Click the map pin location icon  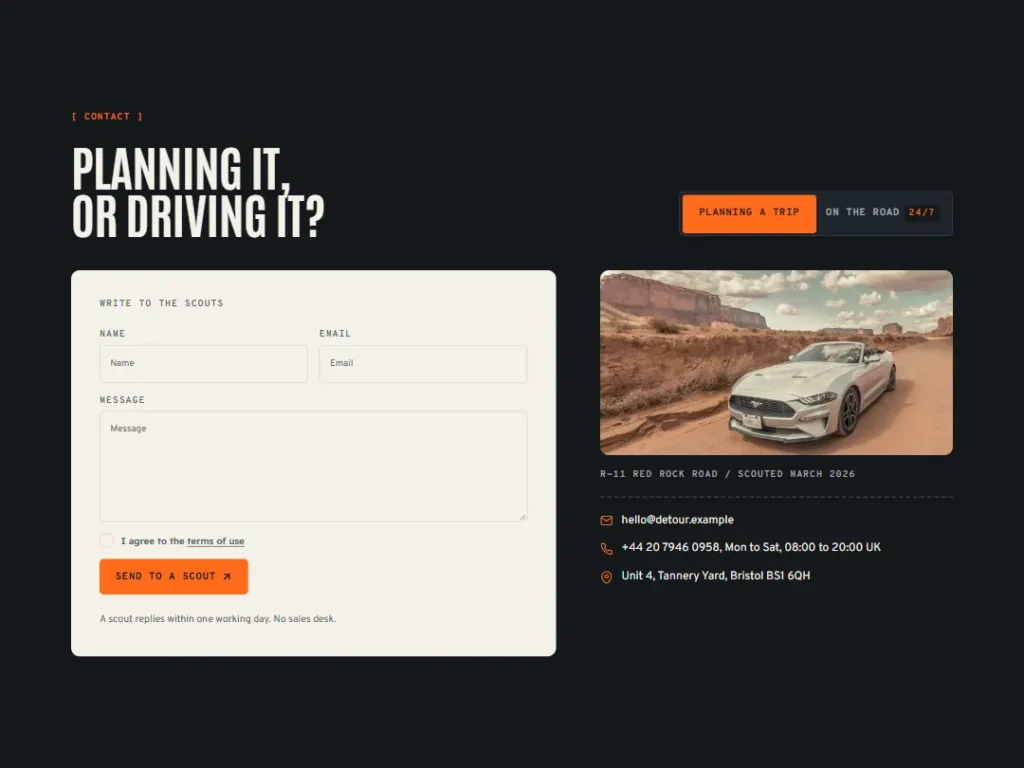(x=606, y=577)
